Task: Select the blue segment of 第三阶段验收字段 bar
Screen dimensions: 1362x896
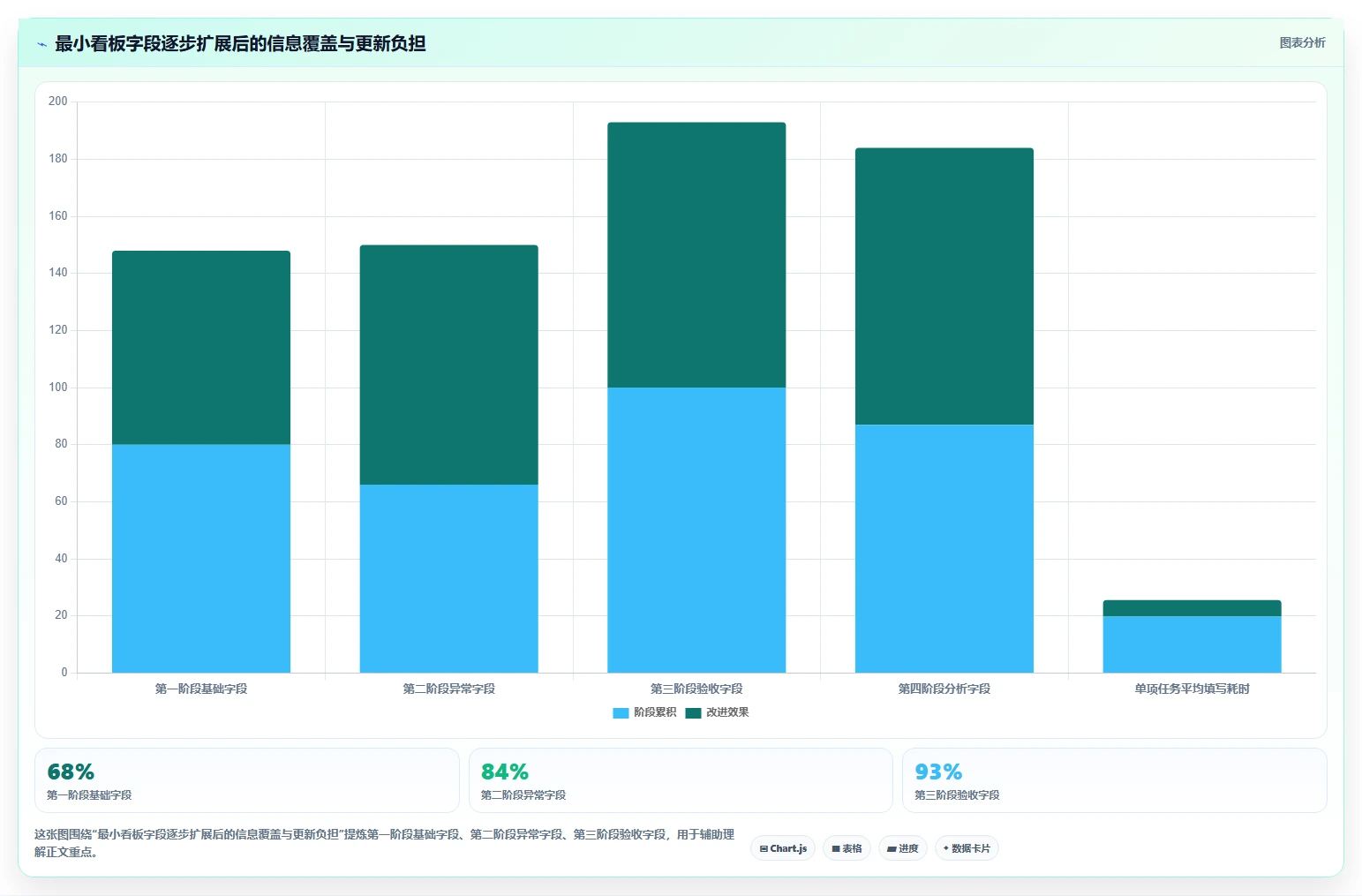Action: (x=696, y=530)
